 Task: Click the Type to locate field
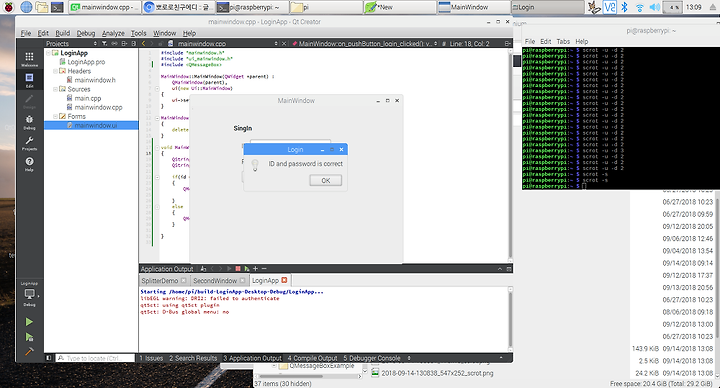click(x=96, y=358)
